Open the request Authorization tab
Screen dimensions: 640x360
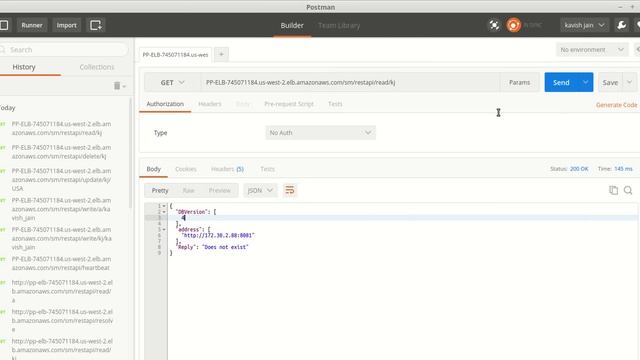[165, 104]
